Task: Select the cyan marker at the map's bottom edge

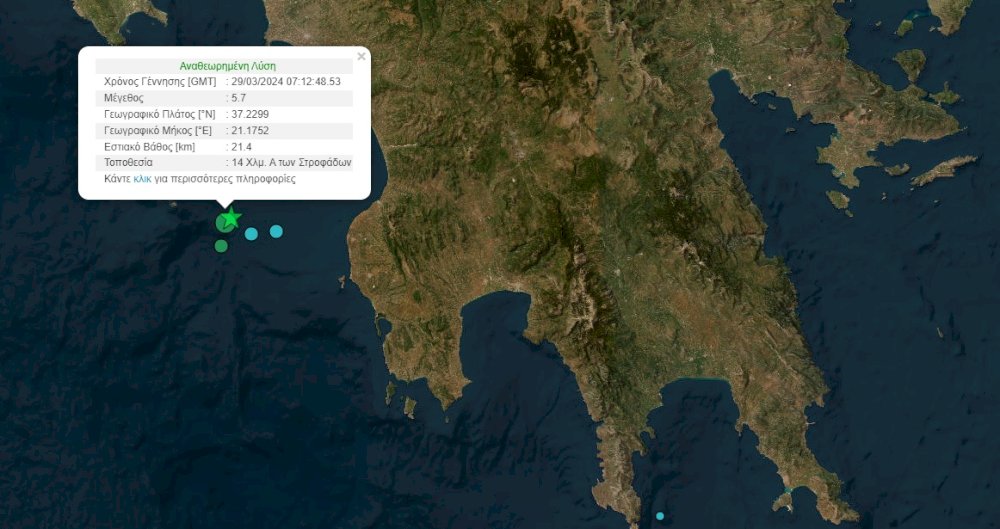Action: click(x=660, y=516)
